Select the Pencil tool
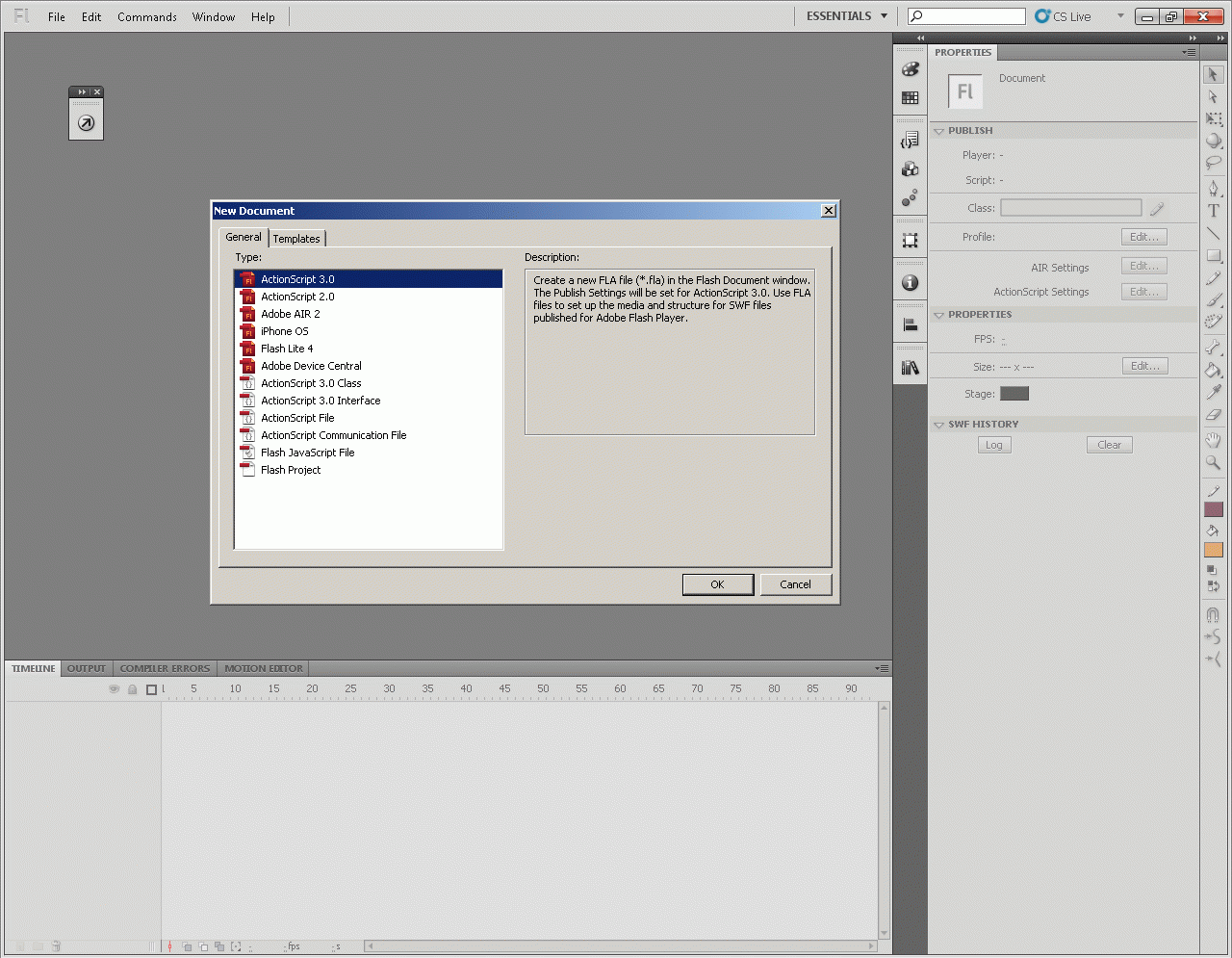1232x958 pixels. pos(1213,278)
